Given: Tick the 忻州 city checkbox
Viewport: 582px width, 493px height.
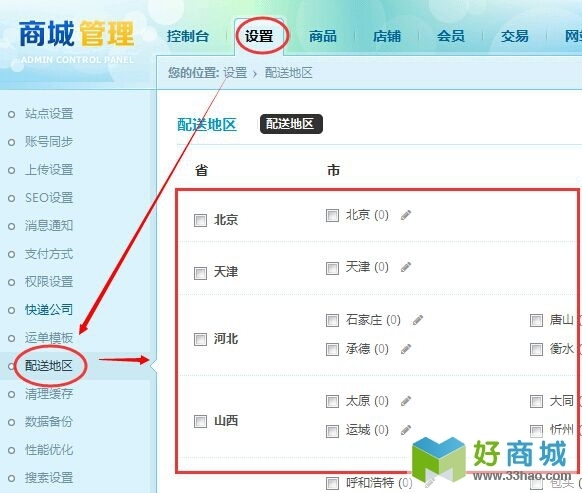Looking at the screenshot, I should pos(536,431).
